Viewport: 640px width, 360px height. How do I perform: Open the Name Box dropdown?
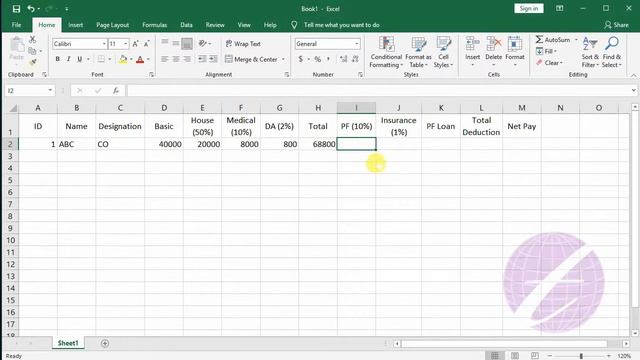coord(50,91)
